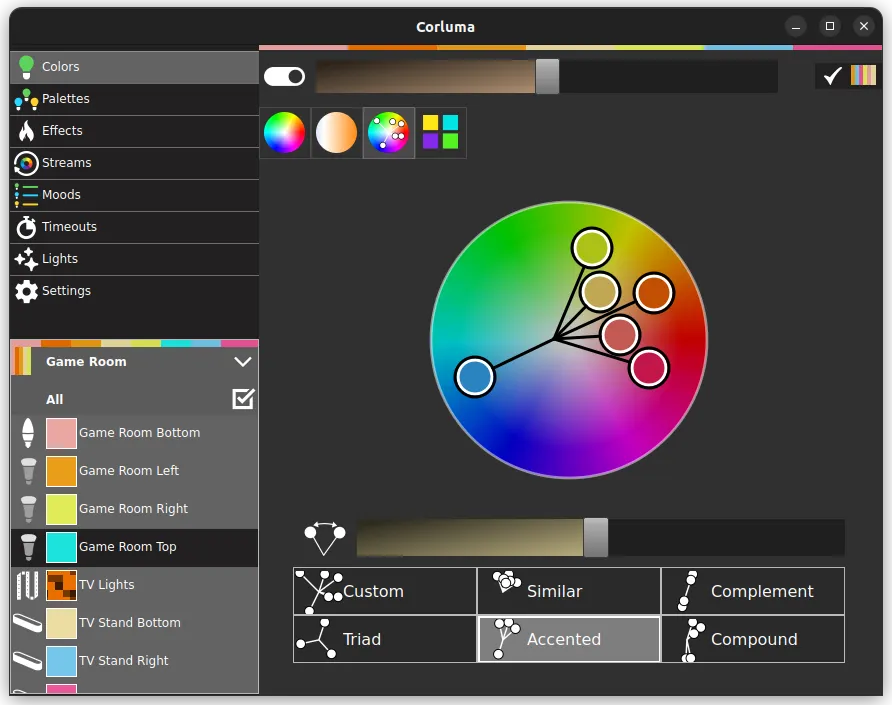
Task: Click the checkmark icon at top right
Action: (x=832, y=76)
